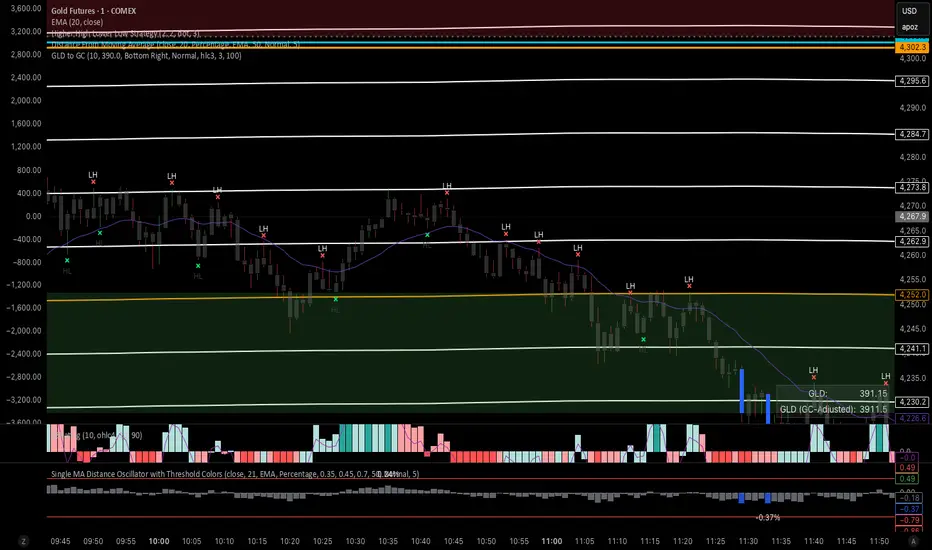Click the -0.37% oscillator value label
The width and height of the screenshot is (932, 550).
768,518
